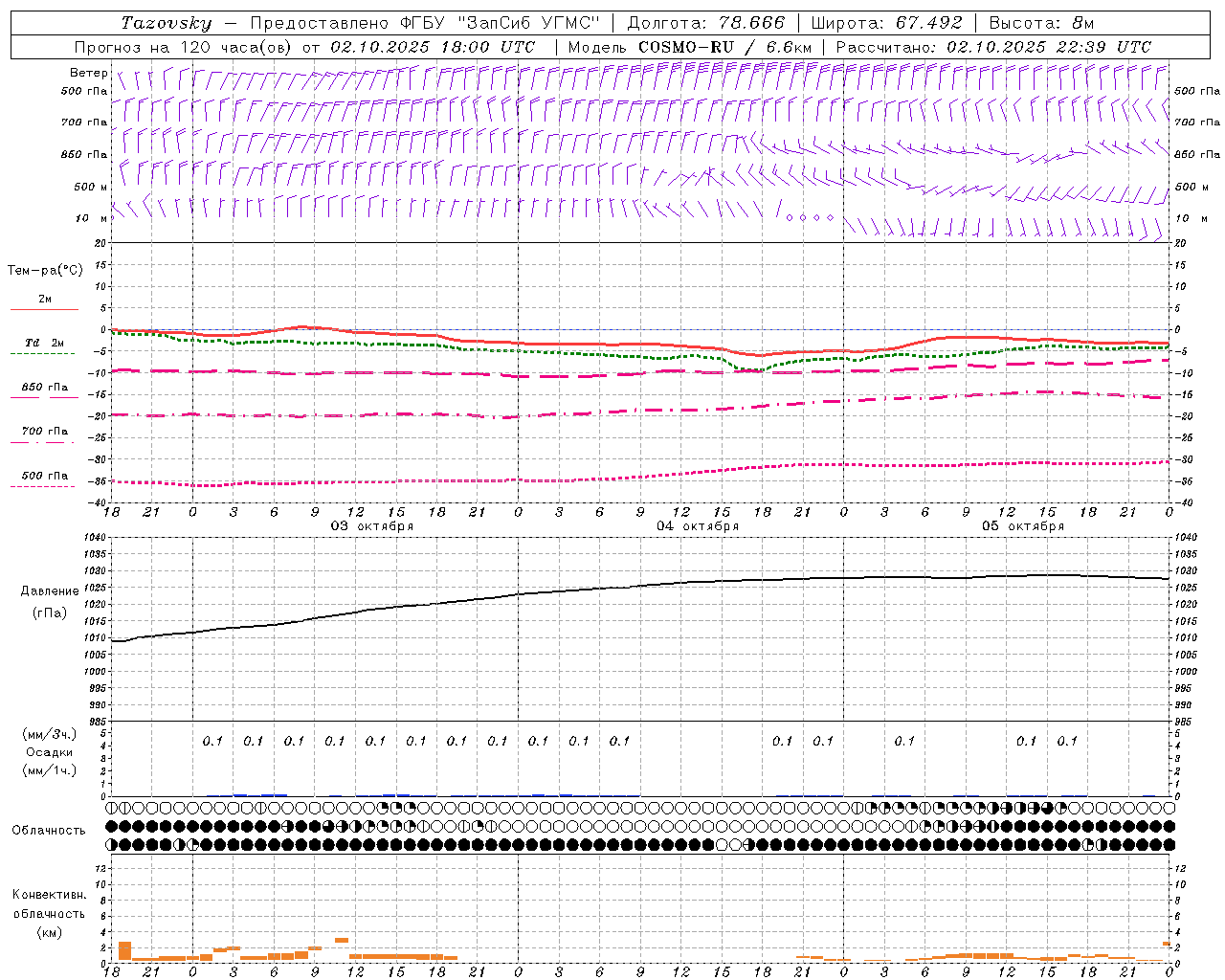
Task: Click the Ветер label of the wind panel
Action: (x=88, y=73)
